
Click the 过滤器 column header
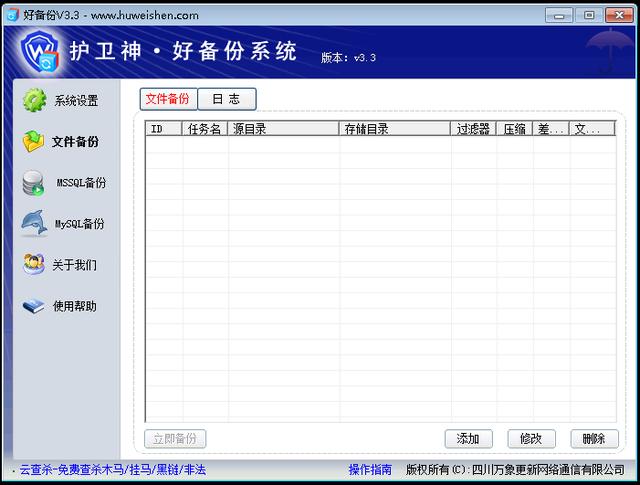pos(473,129)
